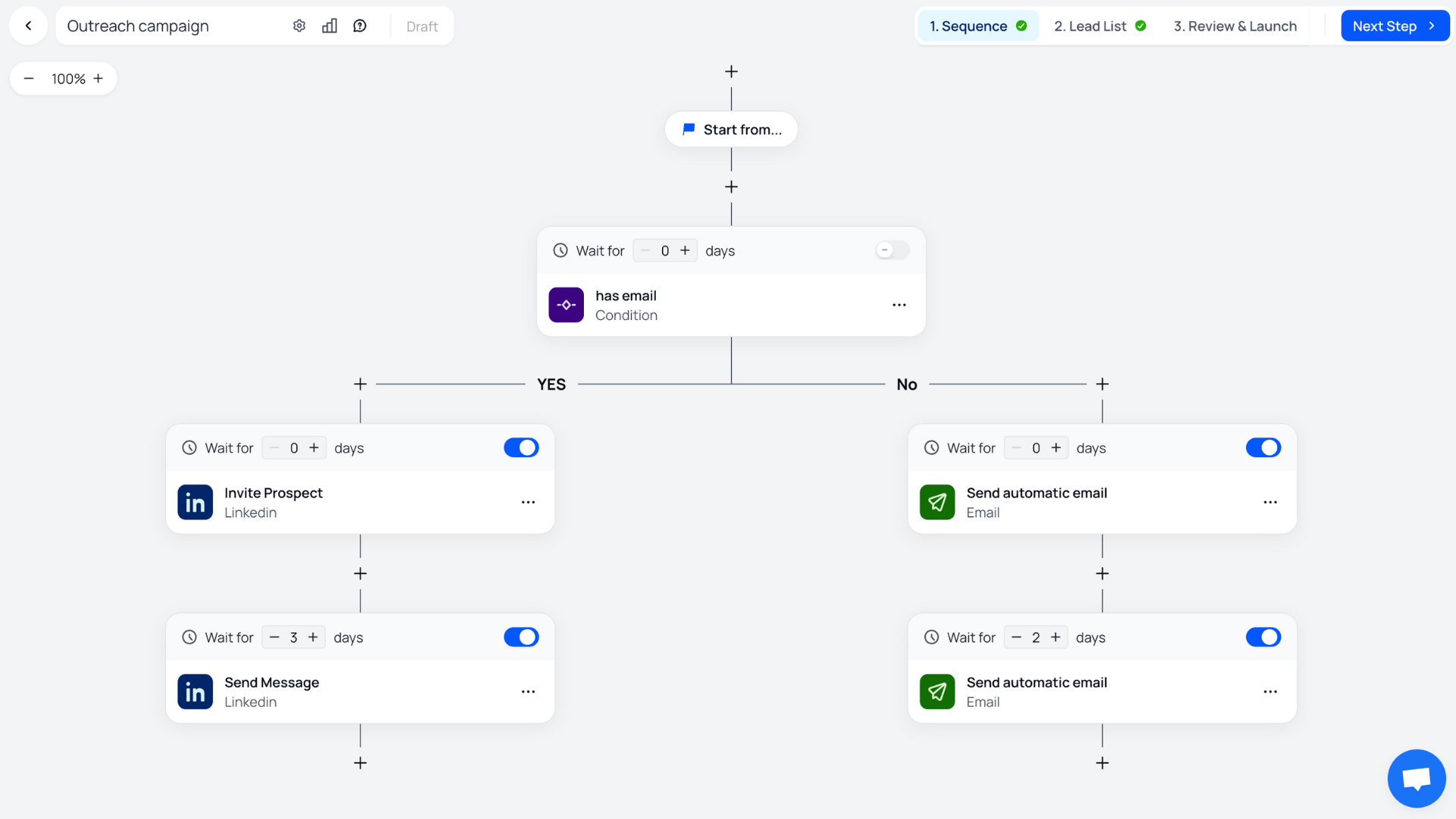Click the help question mark icon
Viewport: 1456px width, 819px height.
click(360, 26)
